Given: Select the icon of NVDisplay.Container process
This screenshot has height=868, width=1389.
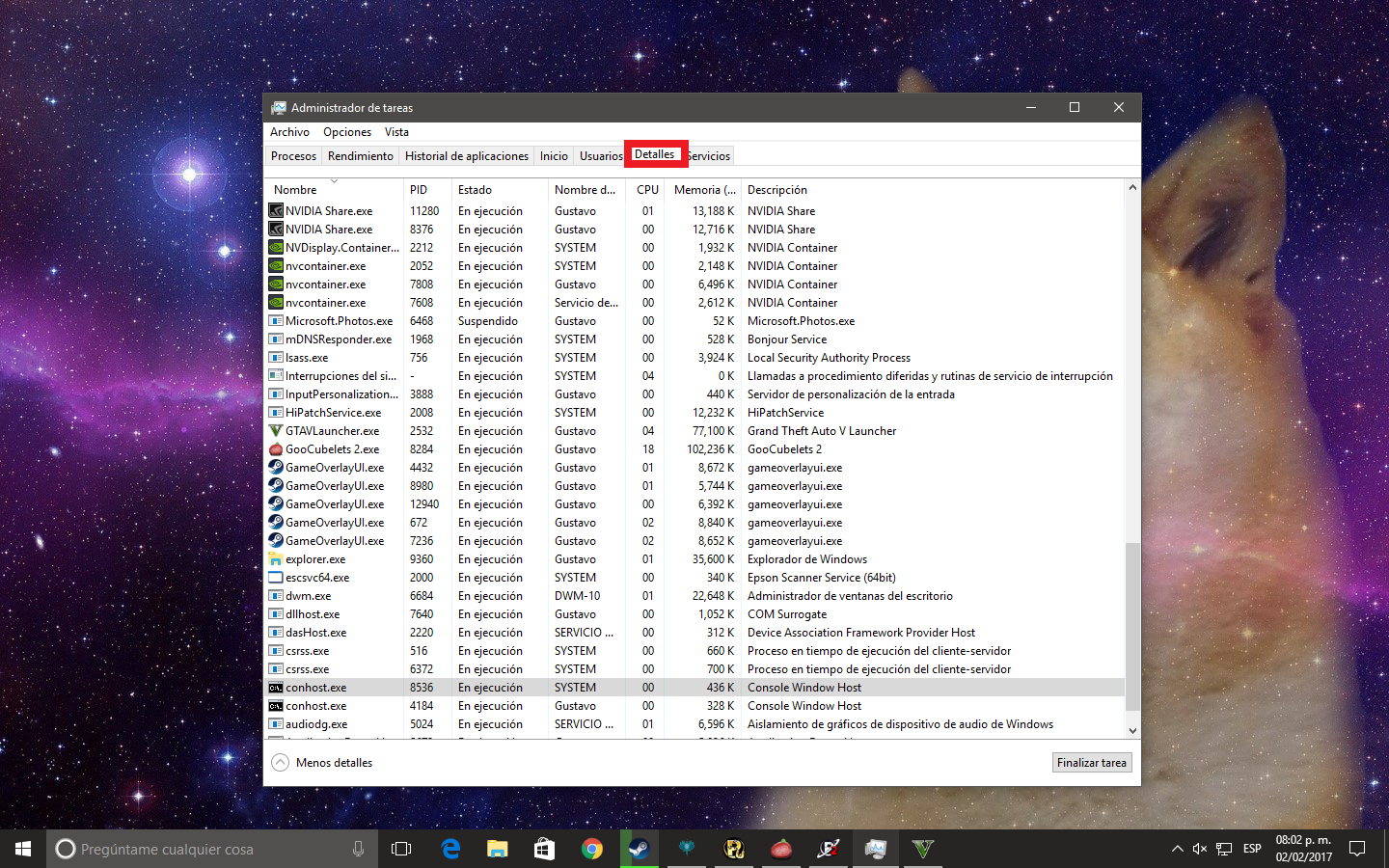Looking at the screenshot, I should click(x=276, y=248).
